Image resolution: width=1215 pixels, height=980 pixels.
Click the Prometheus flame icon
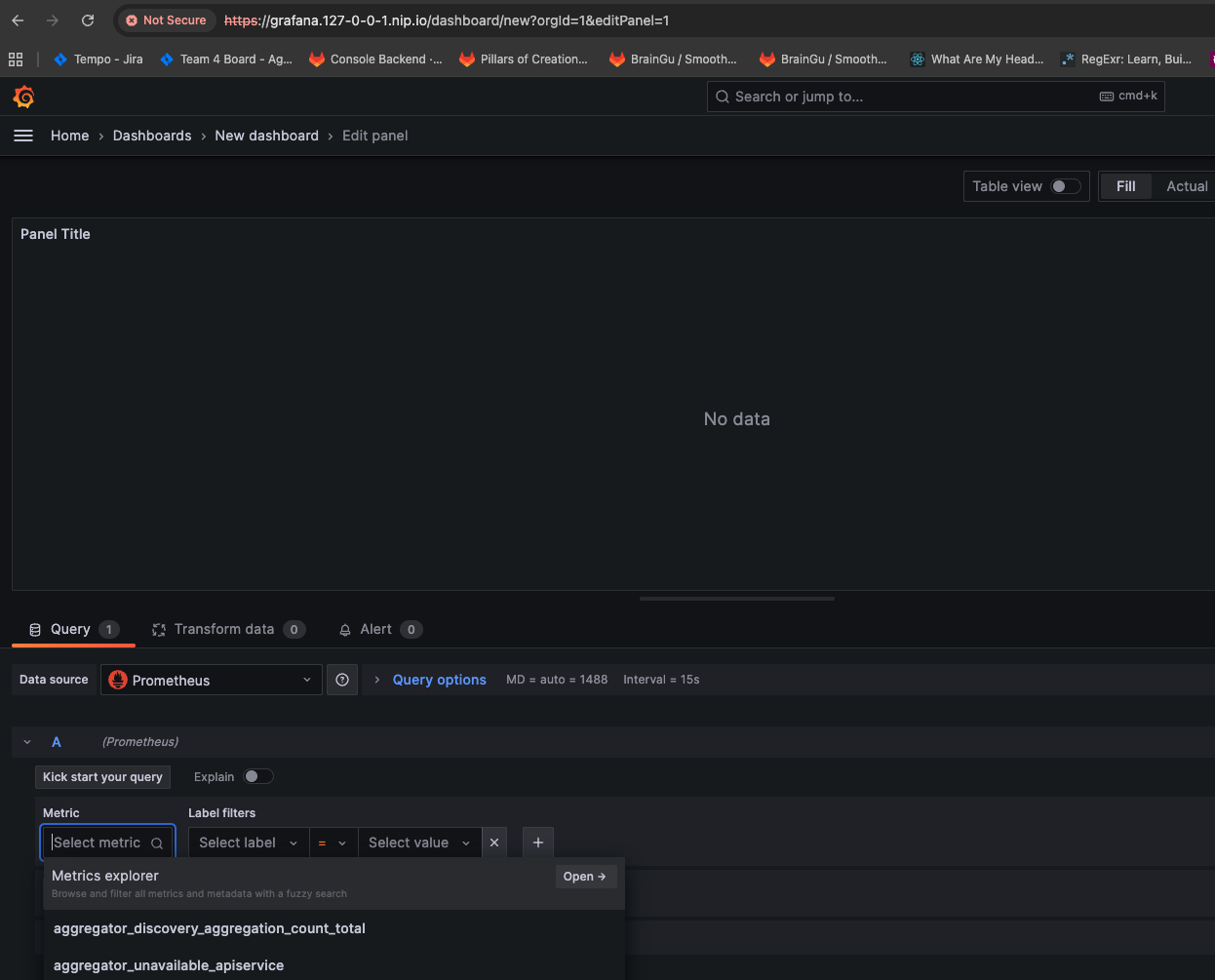click(x=118, y=681)
